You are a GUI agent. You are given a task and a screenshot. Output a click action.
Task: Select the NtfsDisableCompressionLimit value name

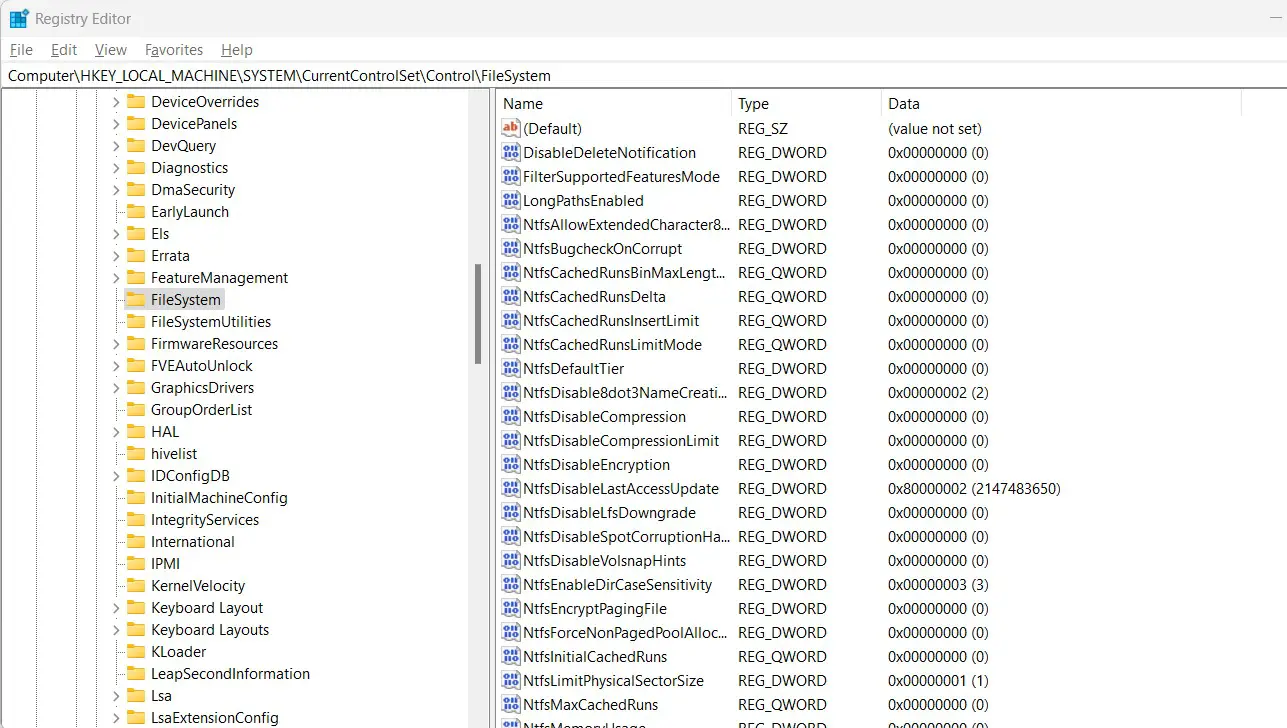[x=621, y=441]
